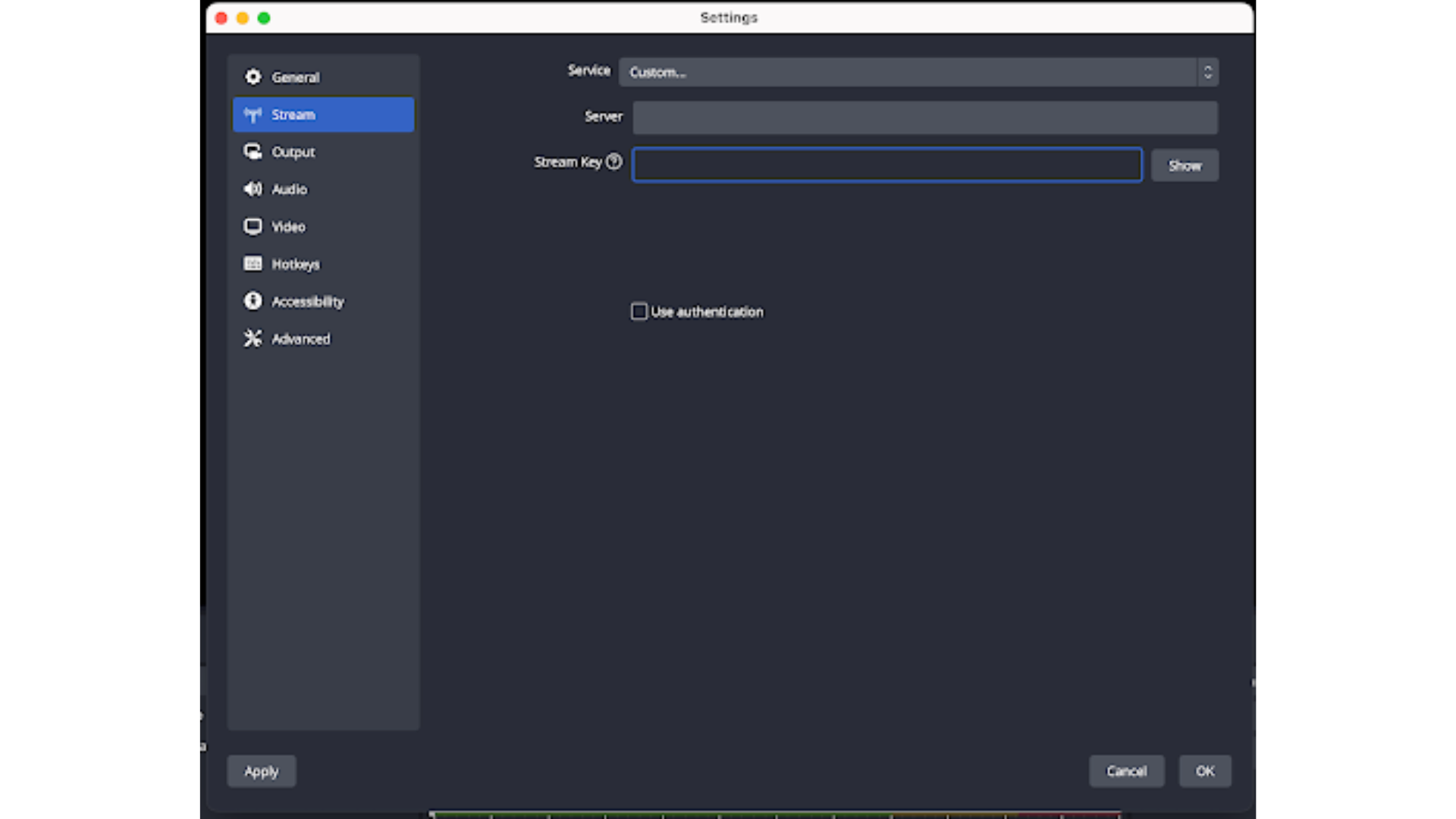This screenshot has height=819, width=1456.
Task: Click the Advanced tools icon
Action: (x=253, y=338)
